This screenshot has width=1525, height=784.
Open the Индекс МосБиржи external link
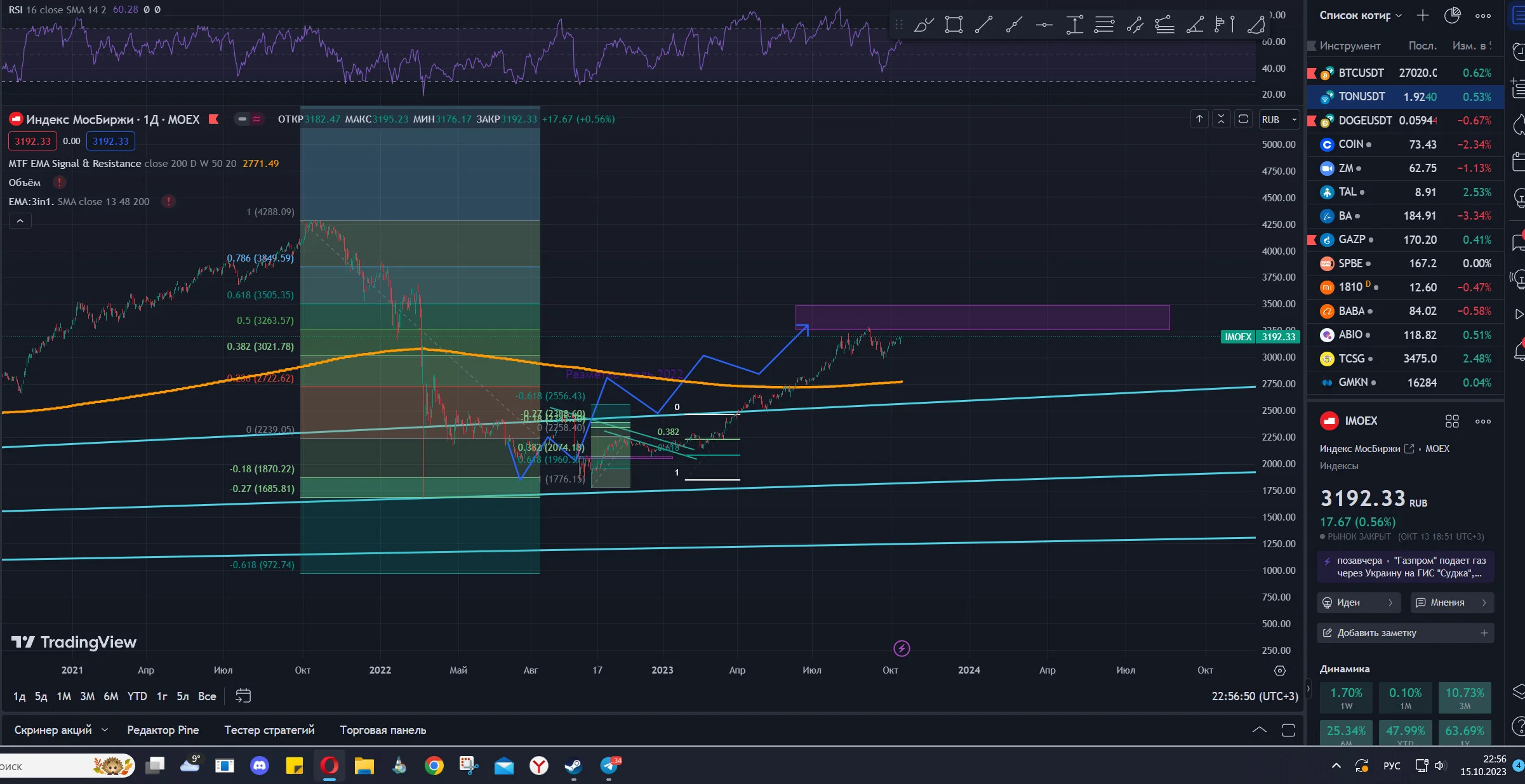pos(1409,449)
